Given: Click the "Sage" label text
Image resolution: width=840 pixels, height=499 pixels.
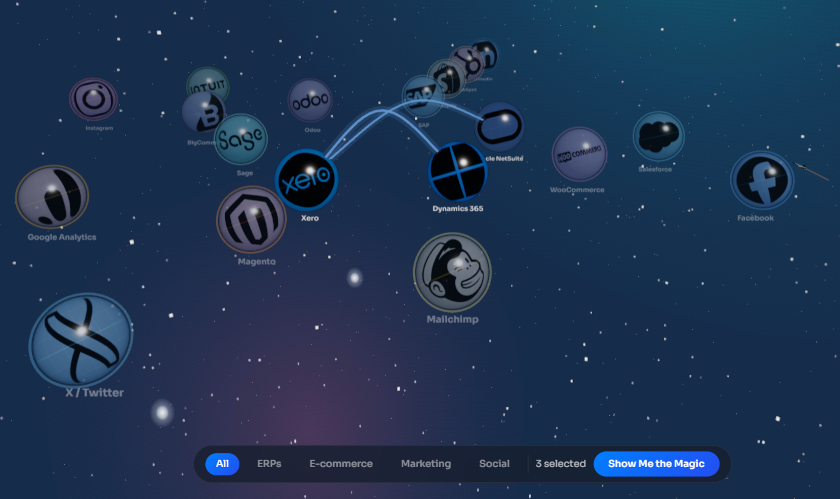Looking at the screenshot, I should pyautogui.click(x=245, y=173).
